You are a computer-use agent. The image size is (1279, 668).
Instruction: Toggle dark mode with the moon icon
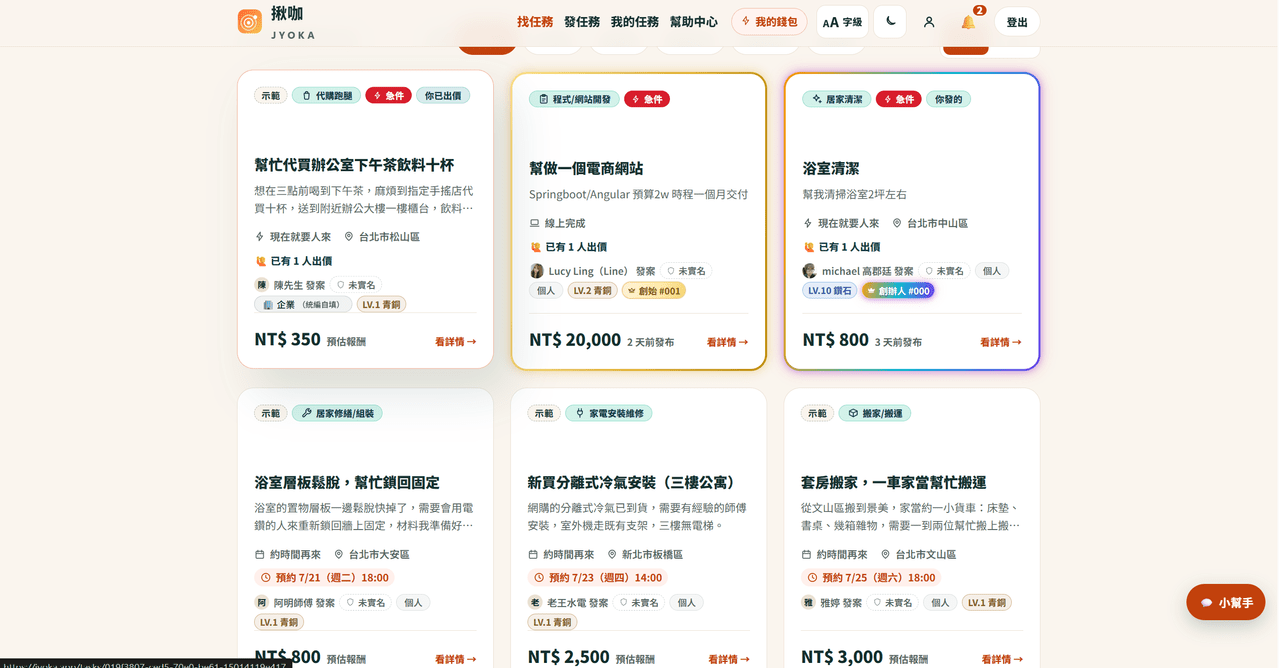point(890,22)
